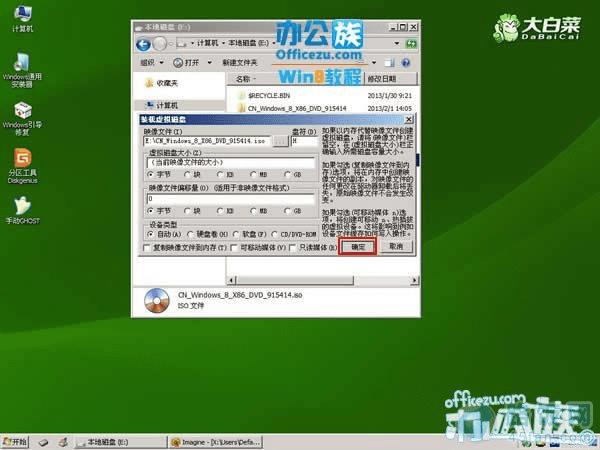
Task: Click the 映像文件 path input field
Action: tap(207, 141)
